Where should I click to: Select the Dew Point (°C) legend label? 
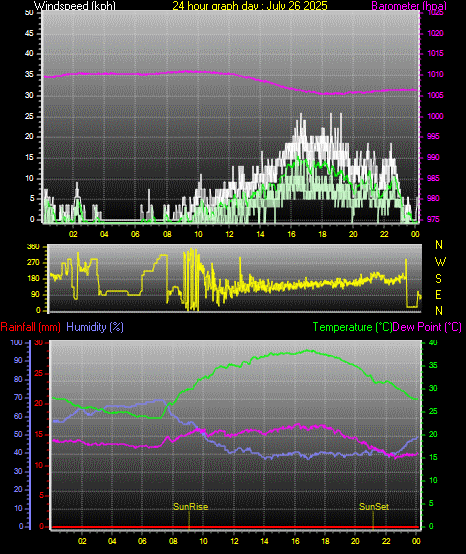click(x=427, y=327)
